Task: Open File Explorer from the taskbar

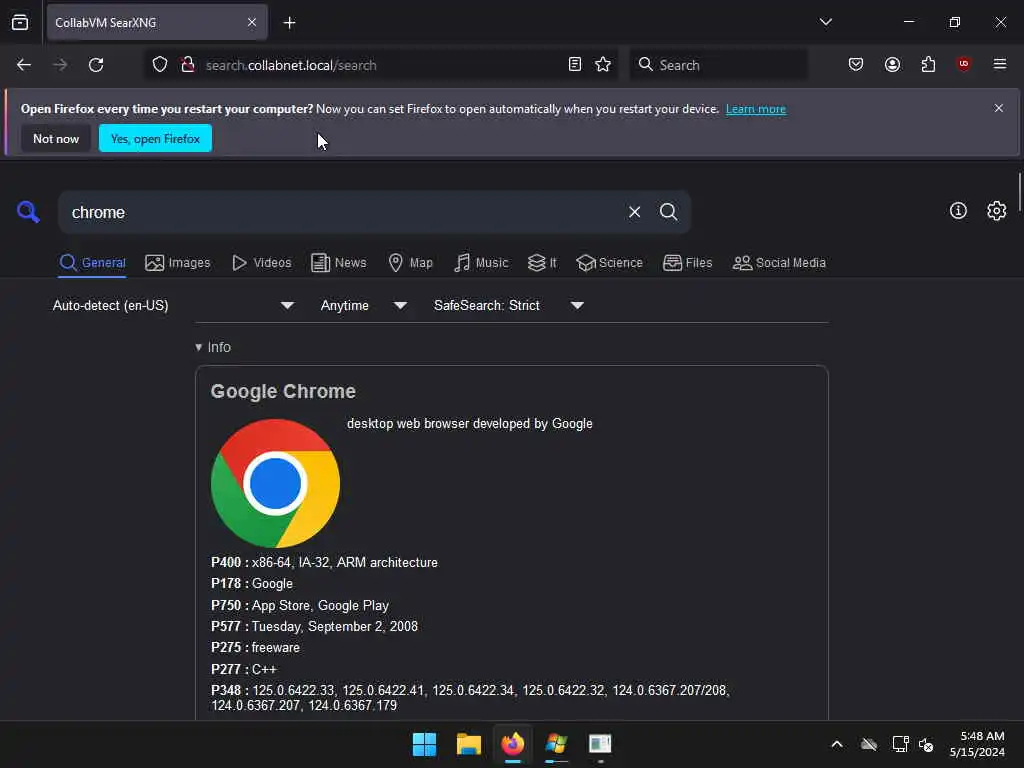Action: [468, 744]
